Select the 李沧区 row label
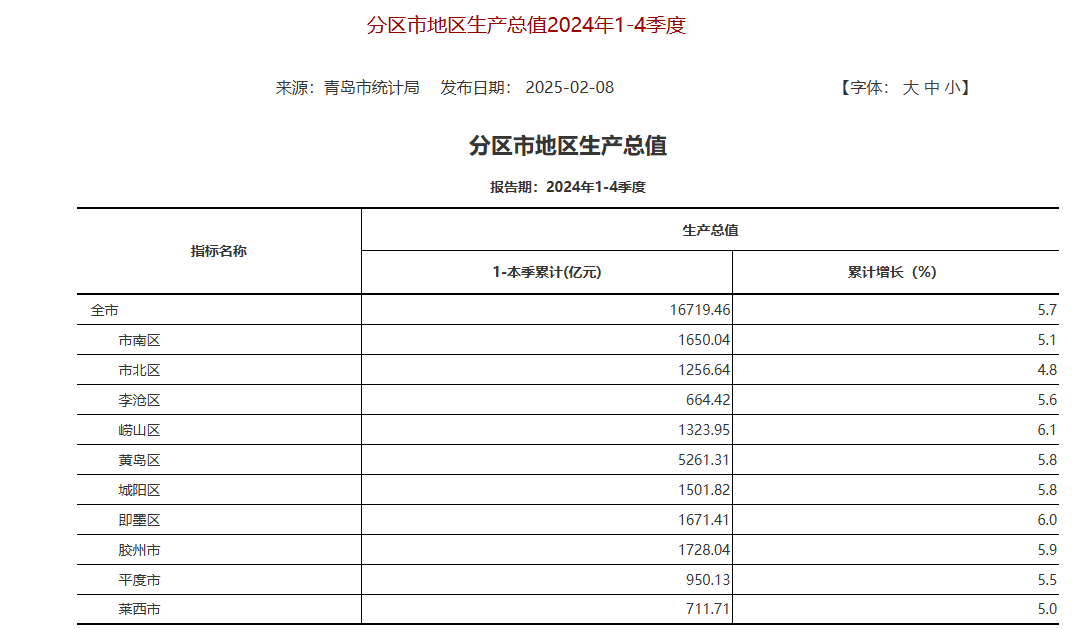 pyautogui.click(x=139, y=400)
